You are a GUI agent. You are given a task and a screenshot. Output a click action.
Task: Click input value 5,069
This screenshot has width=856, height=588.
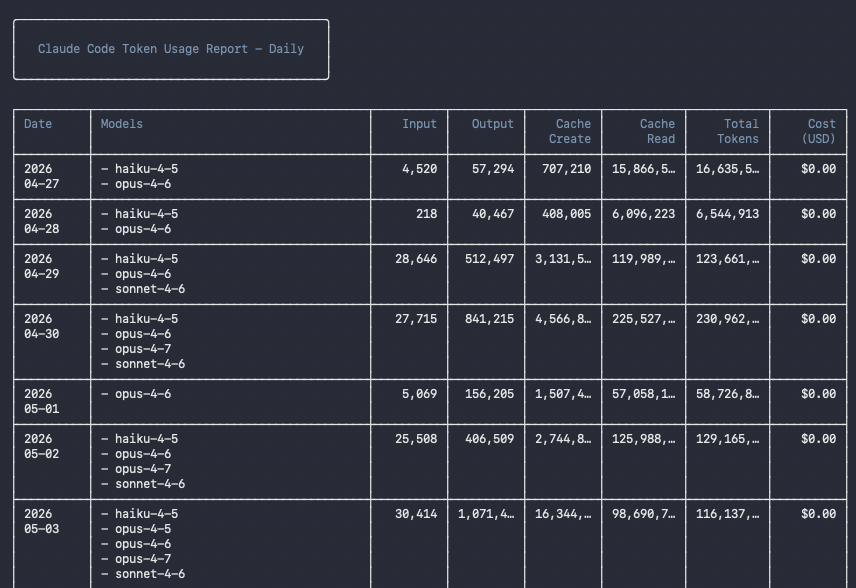tap(419, 394)
